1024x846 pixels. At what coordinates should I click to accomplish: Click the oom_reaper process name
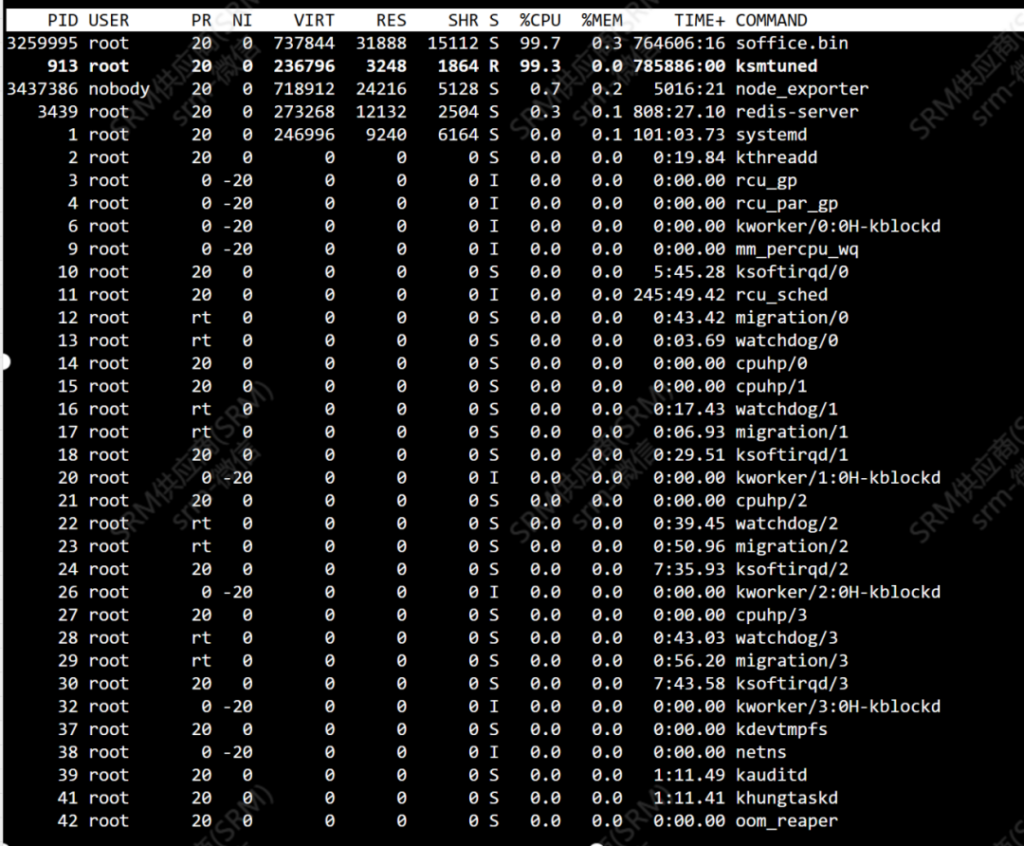[787, 821]
